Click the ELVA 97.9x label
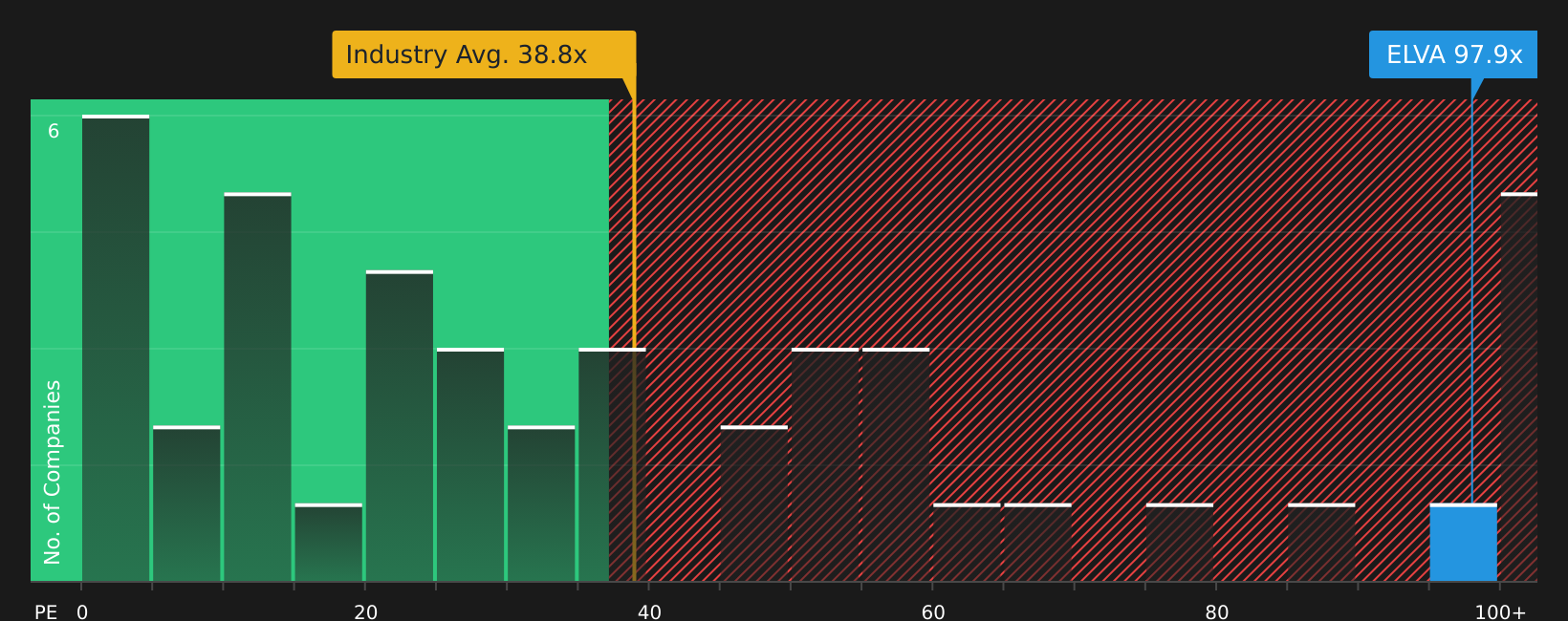 [1453, 54]
